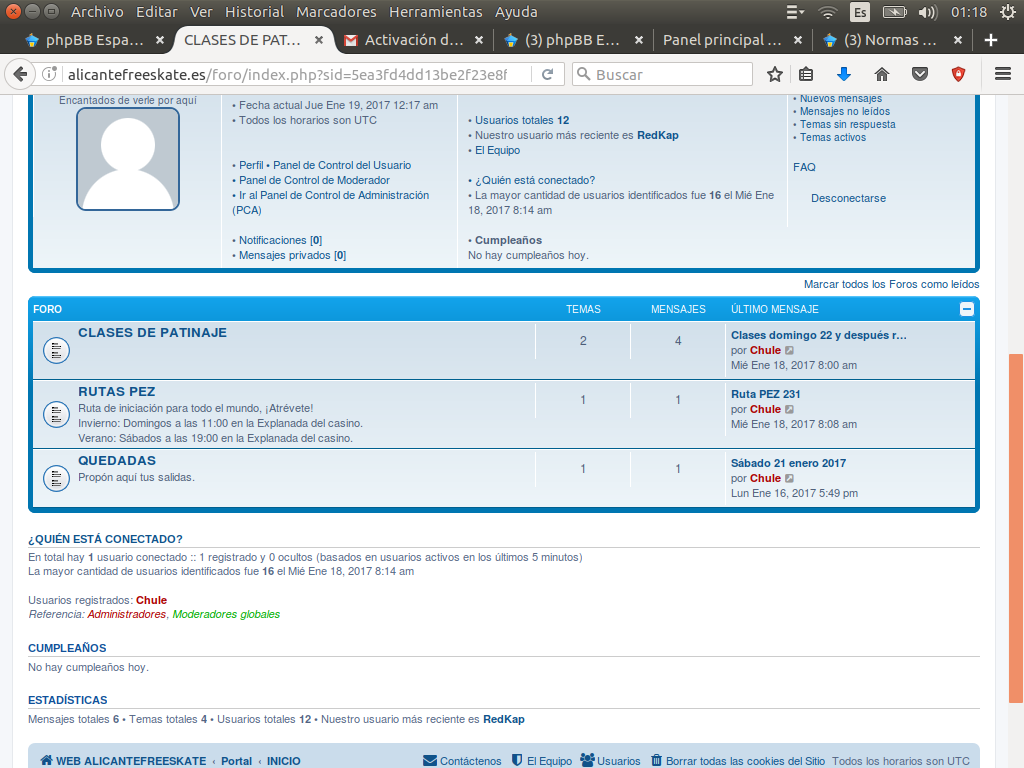The height and width of the screenshot is (768, 1024).
Task: Reload the current forum page
Action: [x=548, y=75]
